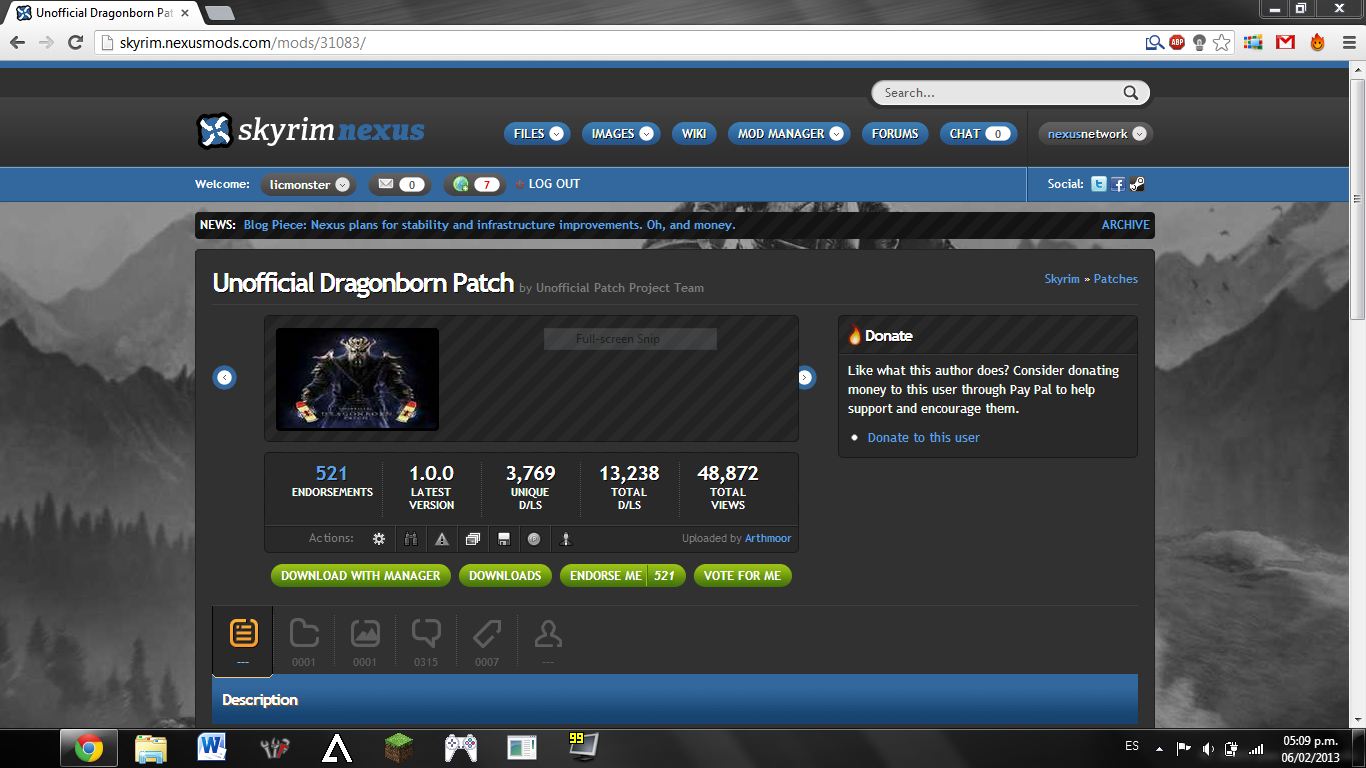Open the licmonster account dropdown
Screen dimensions: 1366x768
[x=308, y=184]
